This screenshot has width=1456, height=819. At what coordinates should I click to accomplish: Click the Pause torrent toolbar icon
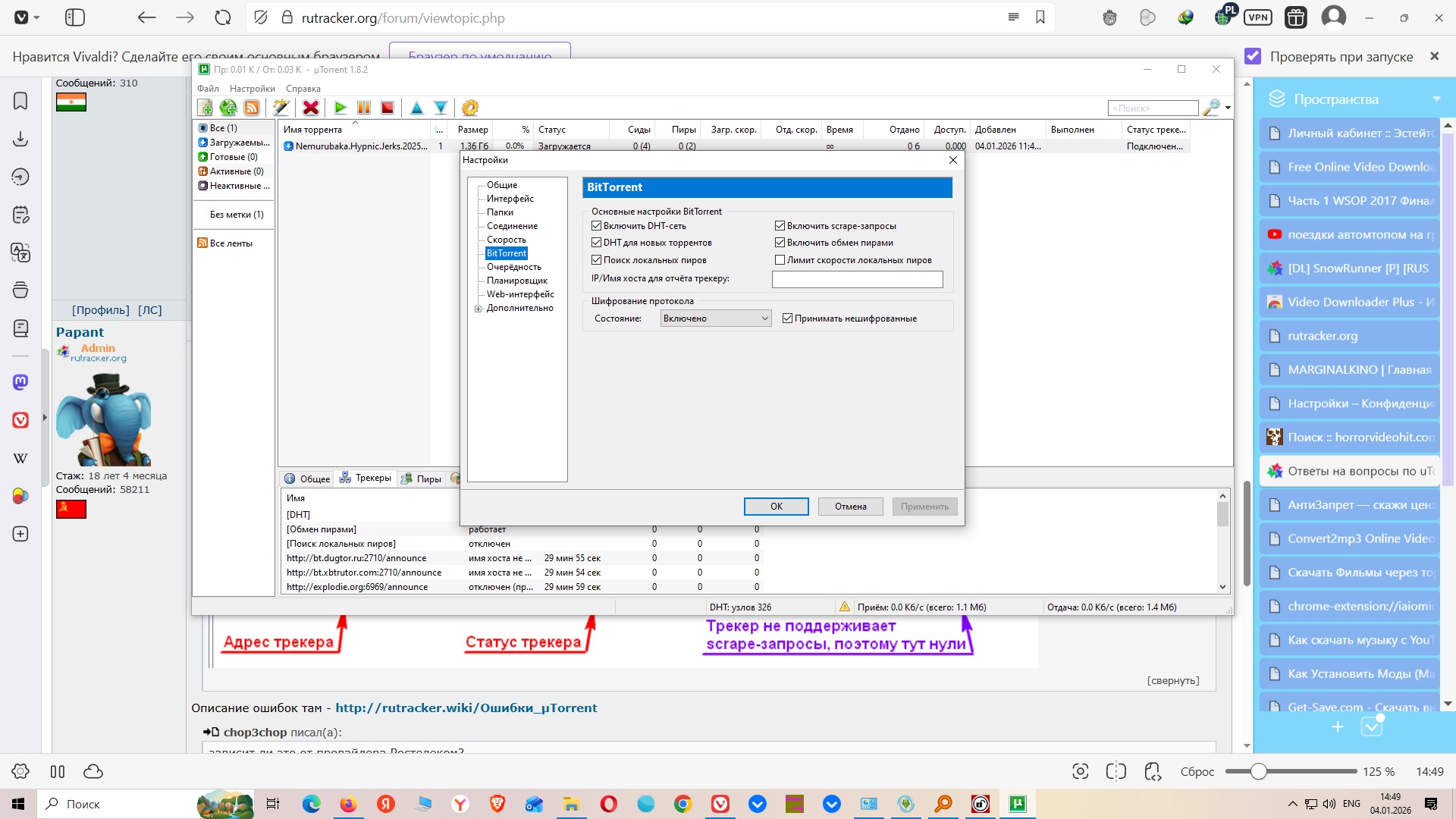coord(364,108)
